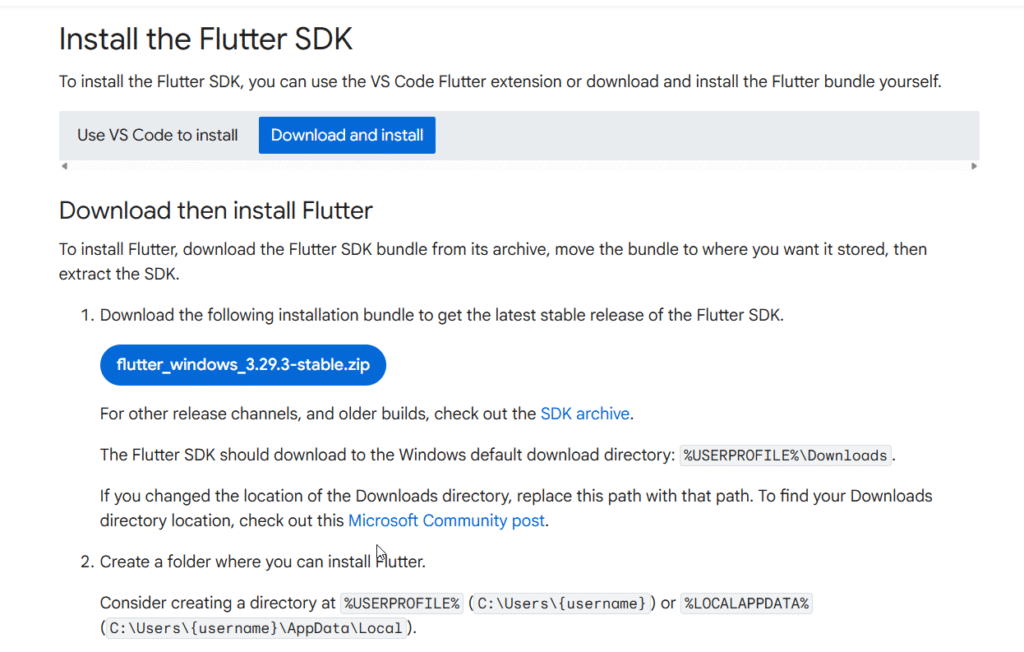Click the C:\Users\{username} code snippet after %USERPROFILE%

(561, 603)
